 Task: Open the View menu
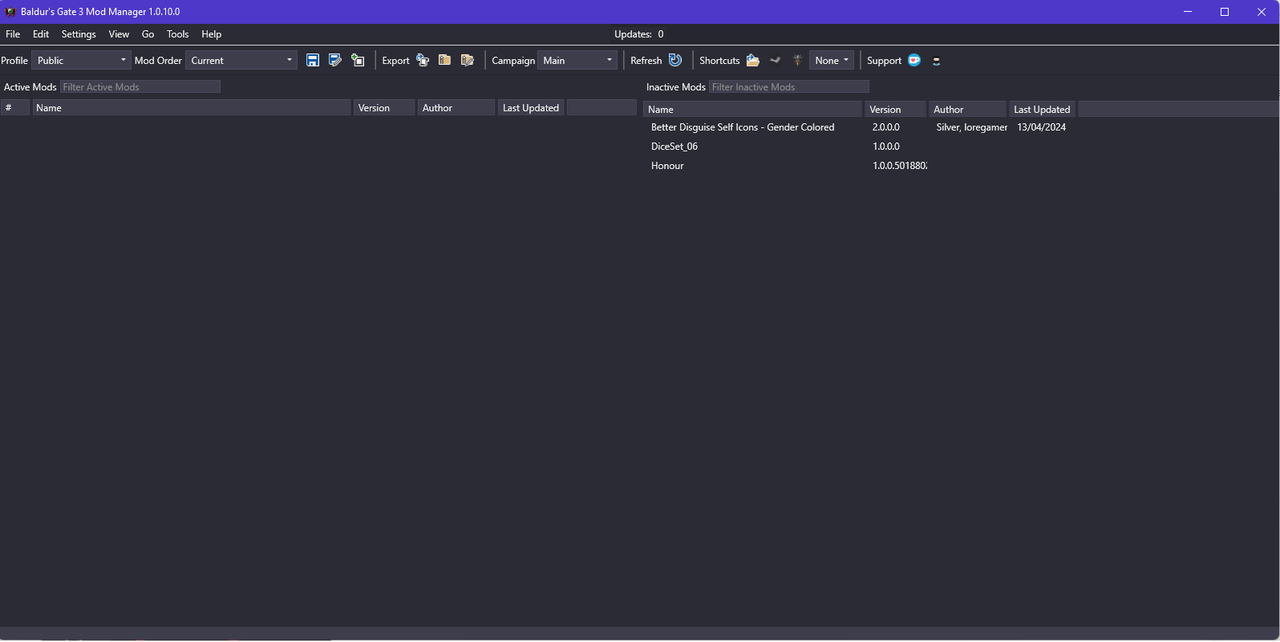119,34
